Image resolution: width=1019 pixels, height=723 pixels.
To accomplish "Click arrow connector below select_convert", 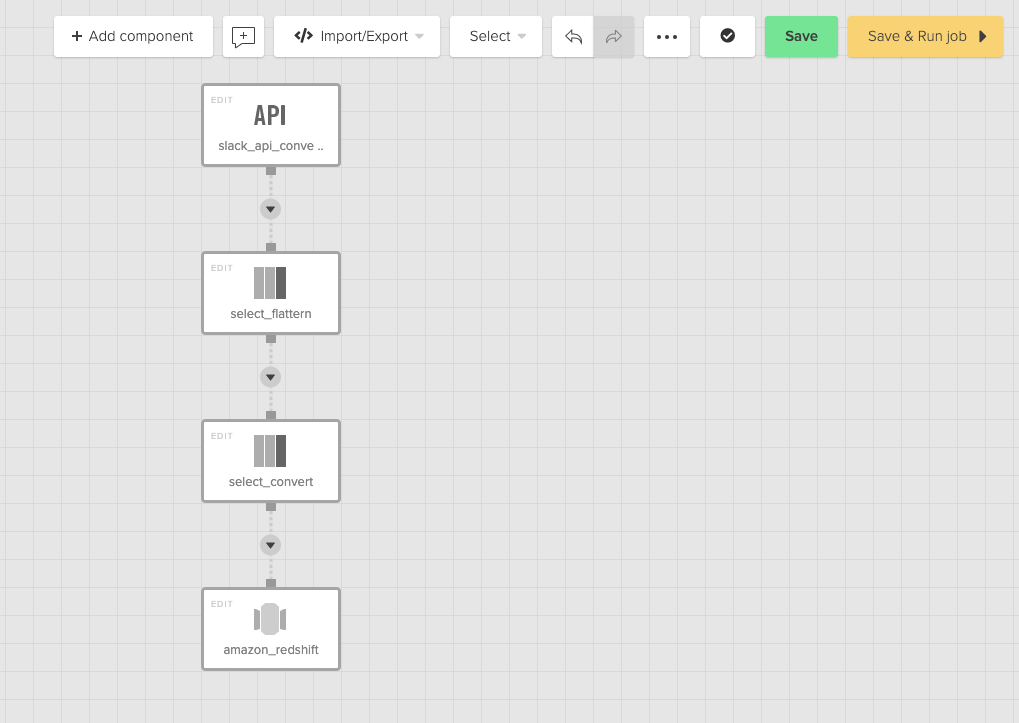I will pos(270,545).
